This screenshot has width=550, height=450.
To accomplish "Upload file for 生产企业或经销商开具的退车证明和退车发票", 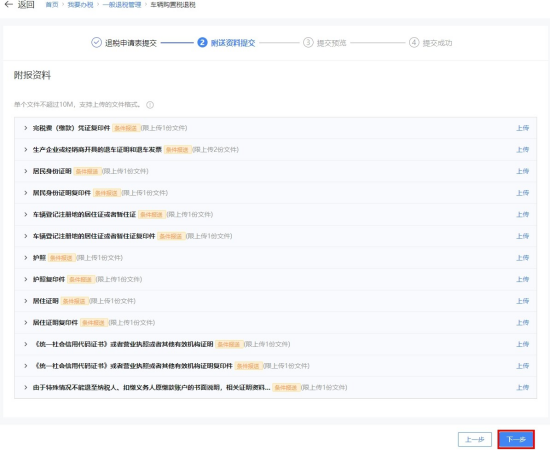I will click(522, 150).
